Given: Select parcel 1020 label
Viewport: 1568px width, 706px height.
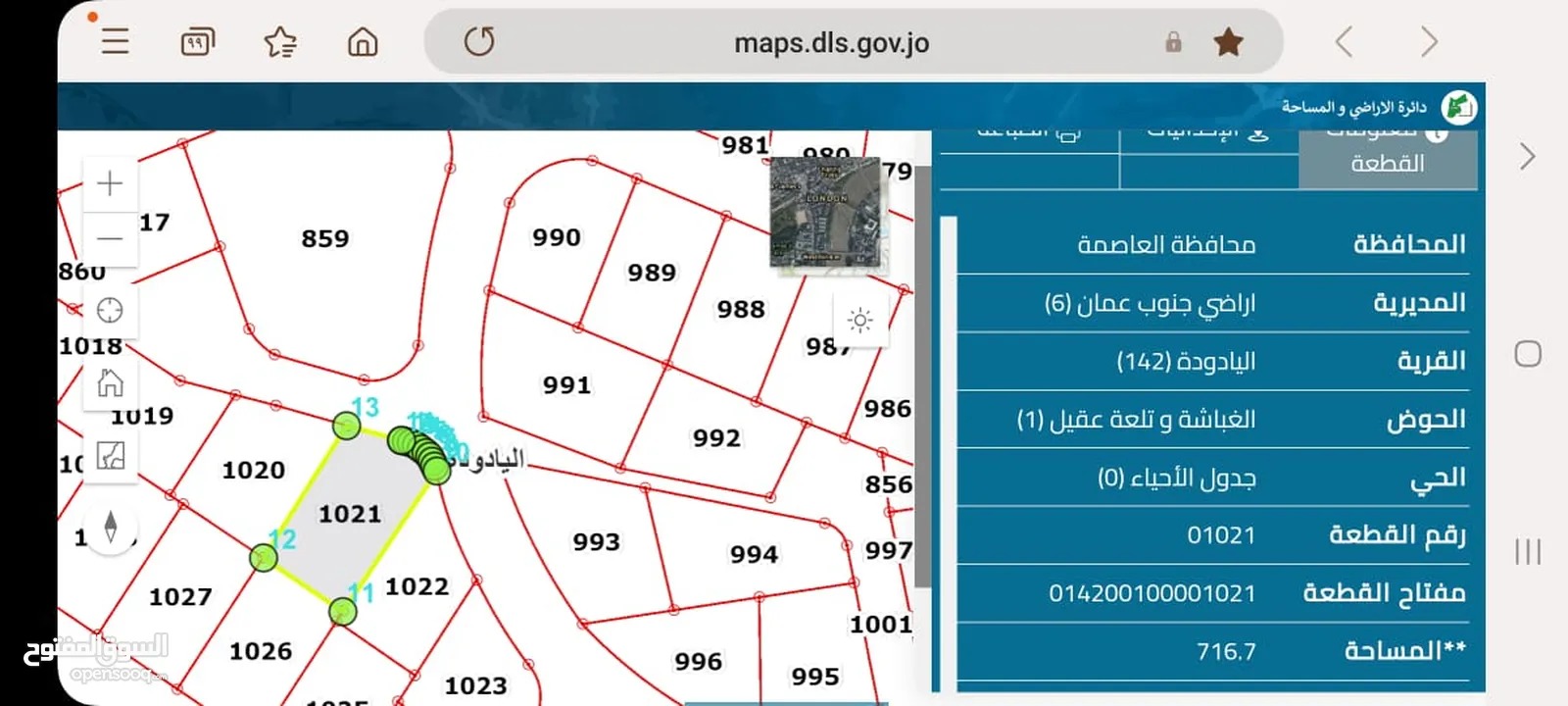Looking at the screenshot, I should (x=254, y=471).
